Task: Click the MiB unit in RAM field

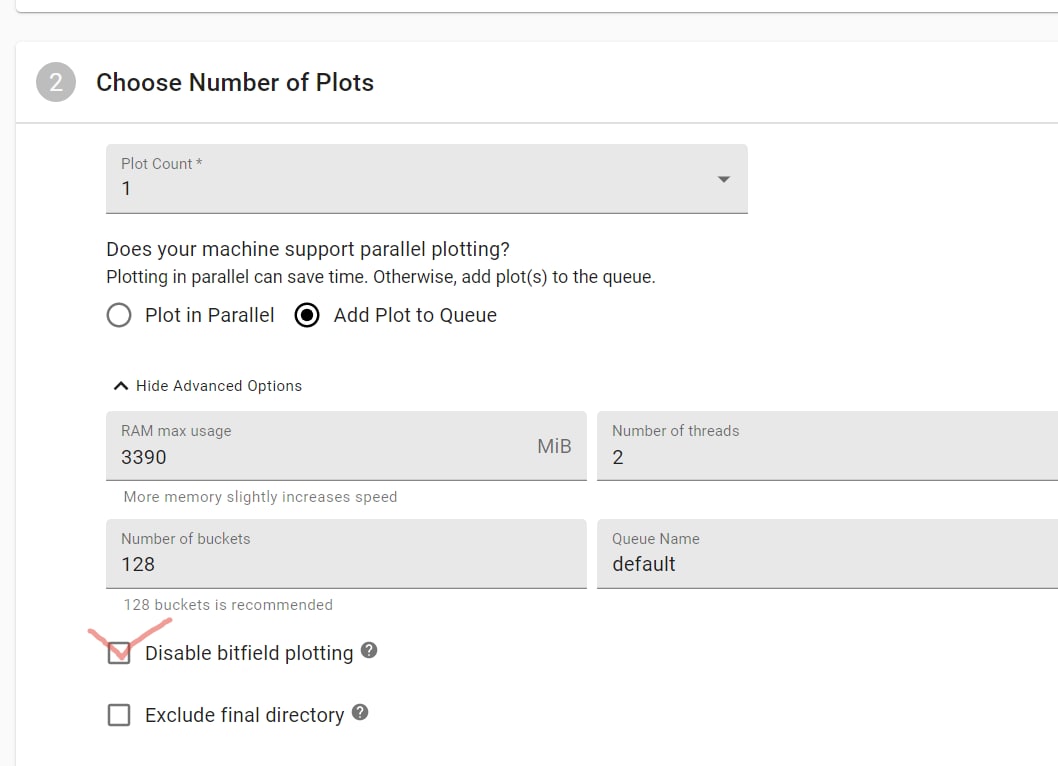Action: coord(554,446)
